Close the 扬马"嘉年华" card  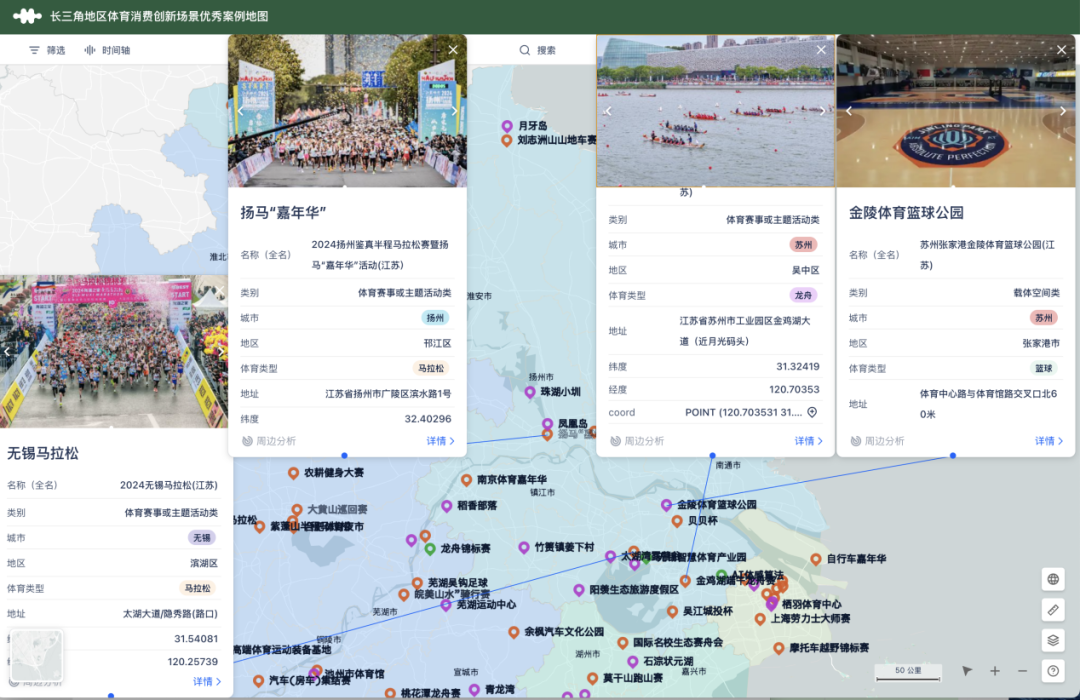click(453, 50)
